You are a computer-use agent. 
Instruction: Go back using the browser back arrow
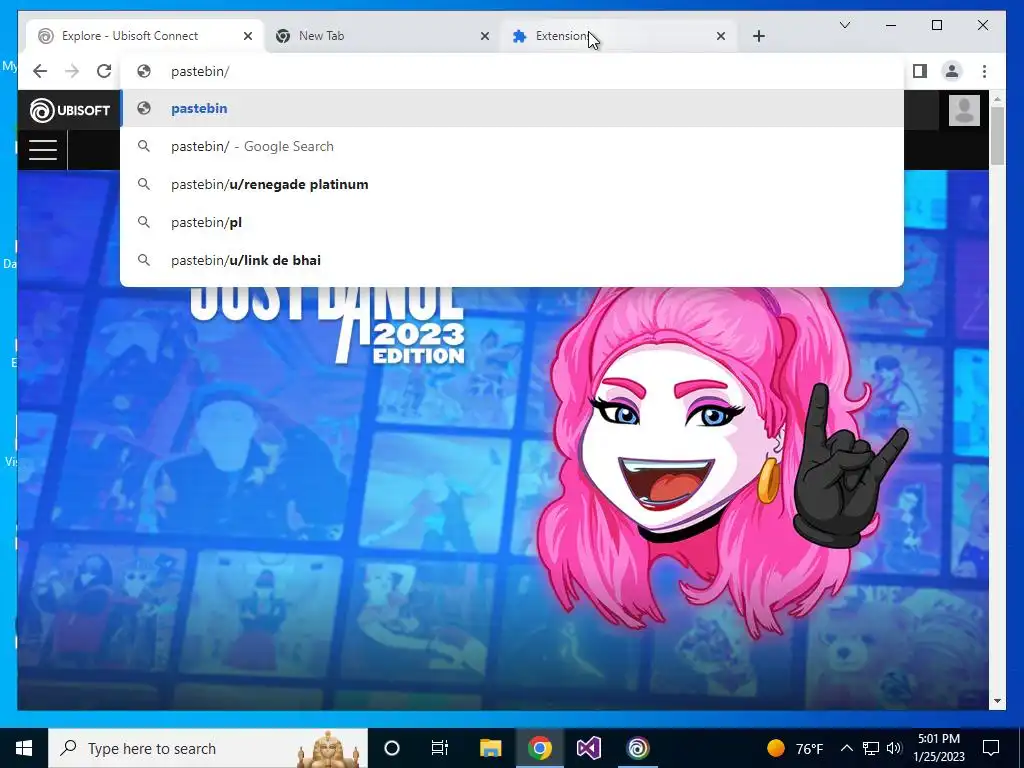click(x=40, y=71)
